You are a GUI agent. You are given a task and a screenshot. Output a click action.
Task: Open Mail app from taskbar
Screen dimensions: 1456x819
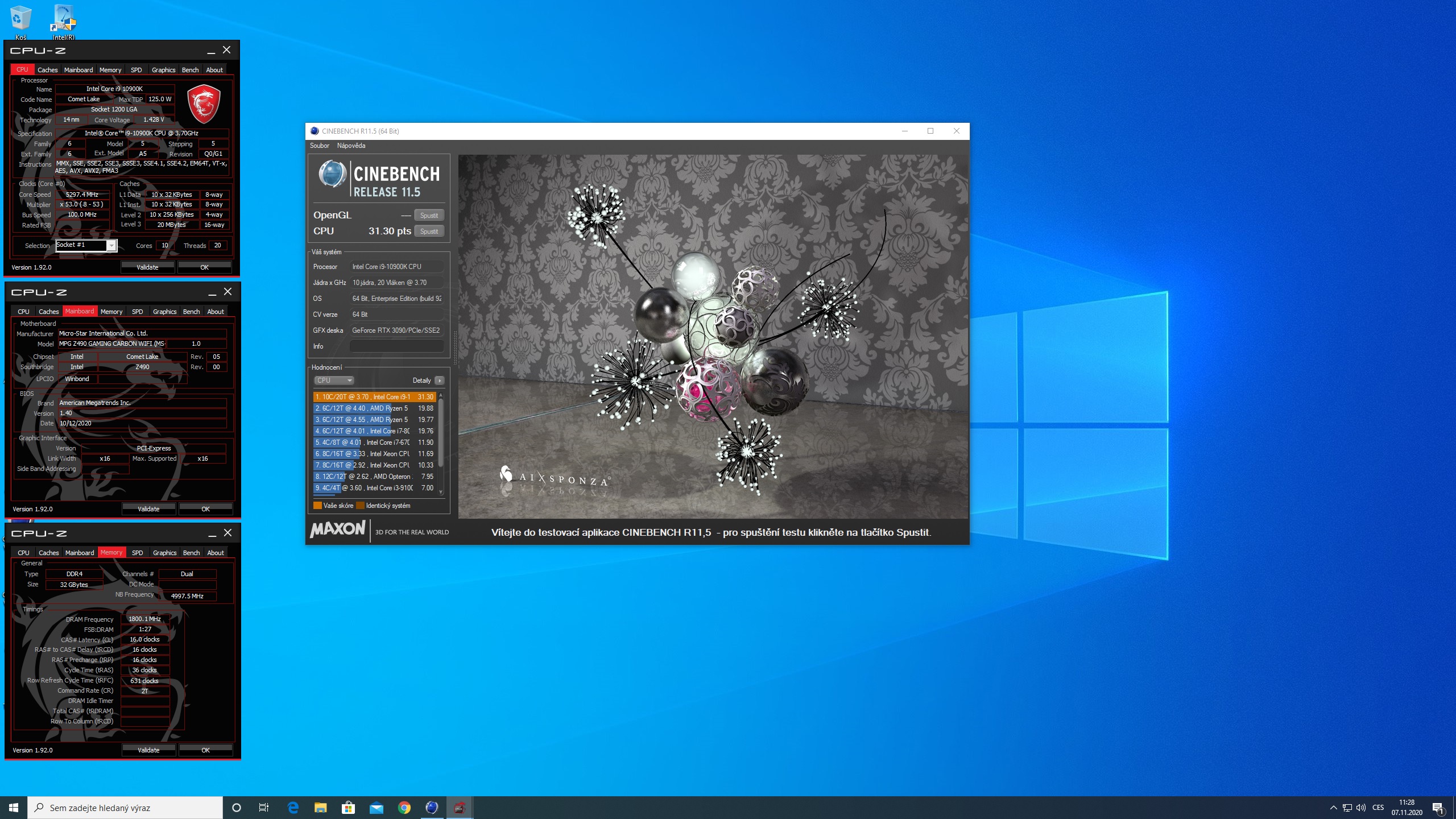[376, 807]
